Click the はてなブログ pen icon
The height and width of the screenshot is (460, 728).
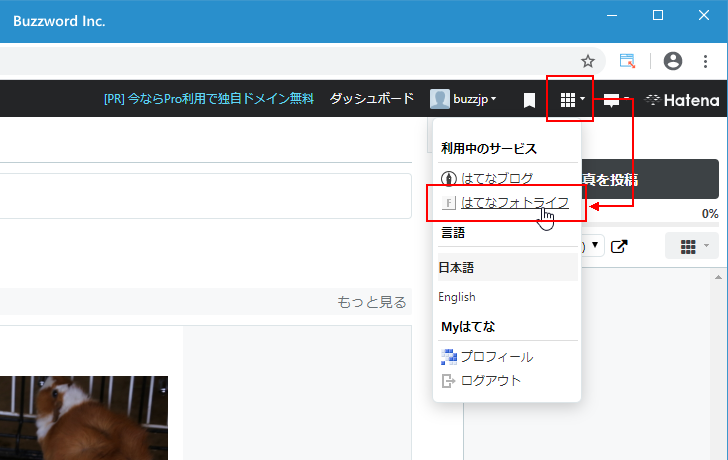[x=448, y=179]
